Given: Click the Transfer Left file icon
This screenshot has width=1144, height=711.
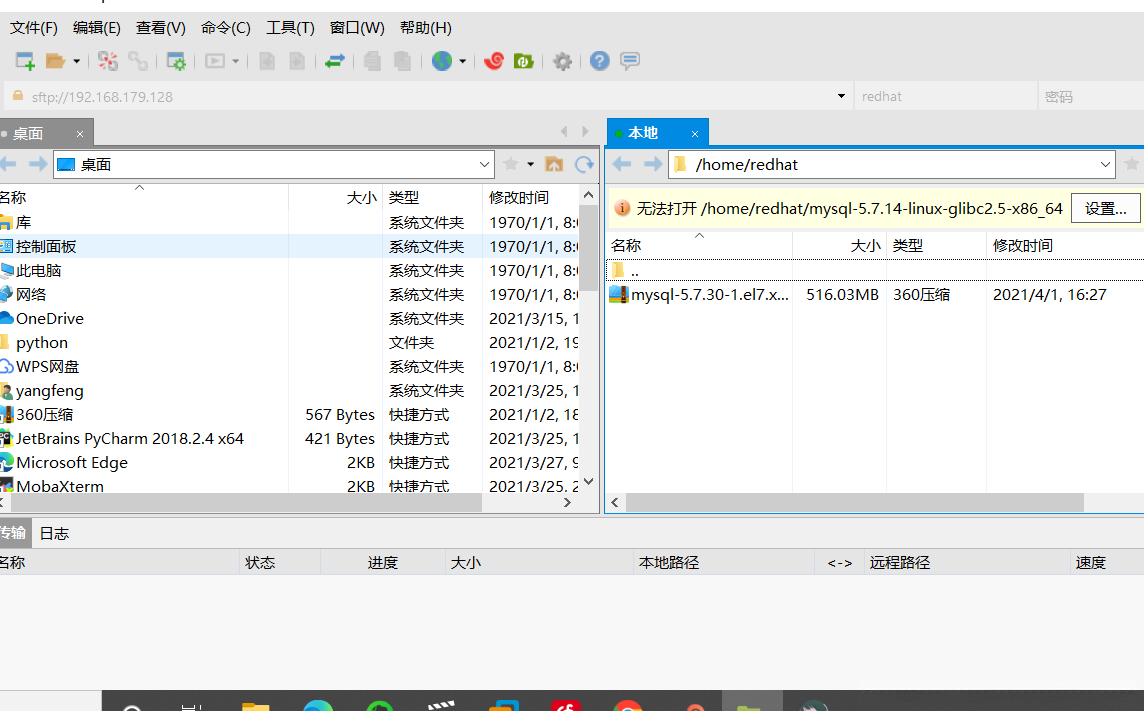Looking at the screenshot, I should [x=267, y=61].
